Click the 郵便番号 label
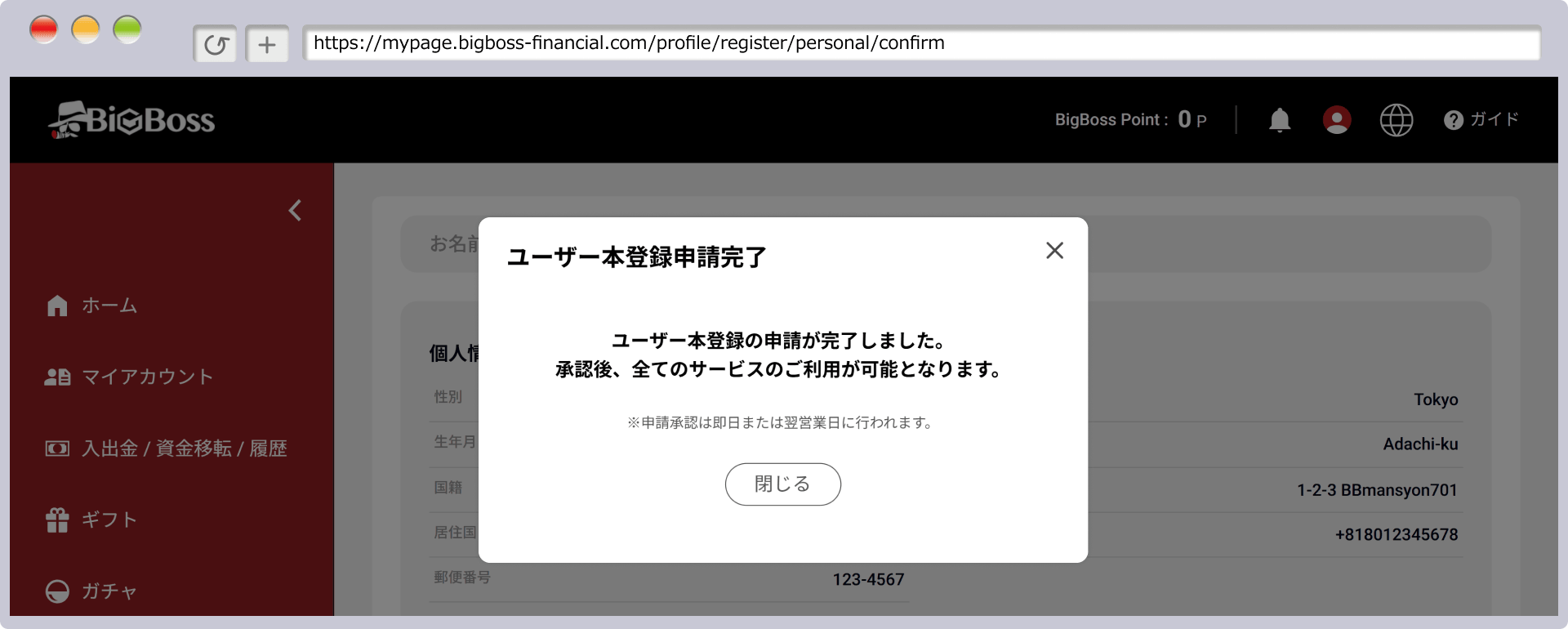The width and height of the screenshot is (1568, 629). 462,578
